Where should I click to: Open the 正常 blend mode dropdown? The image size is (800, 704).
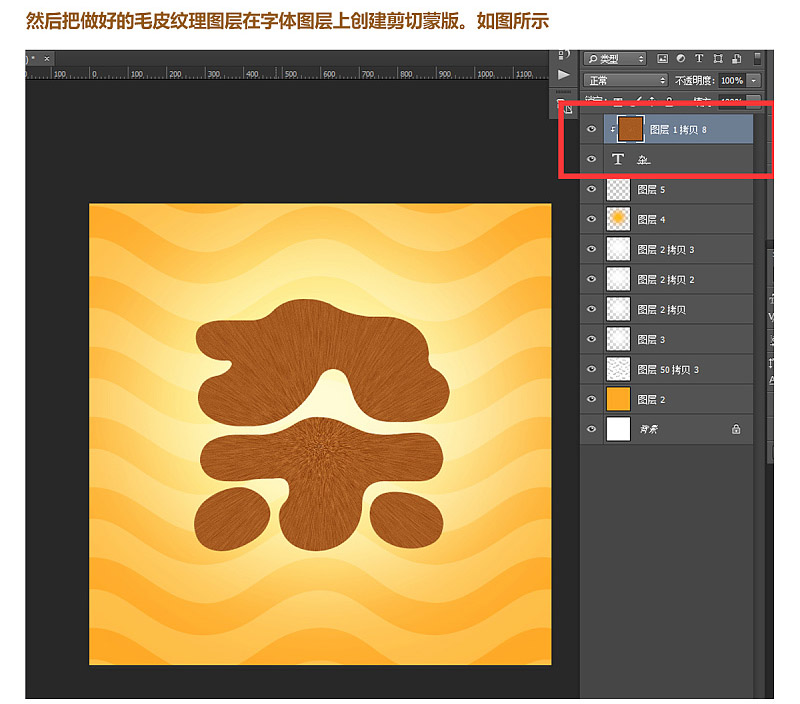[626, 80]
